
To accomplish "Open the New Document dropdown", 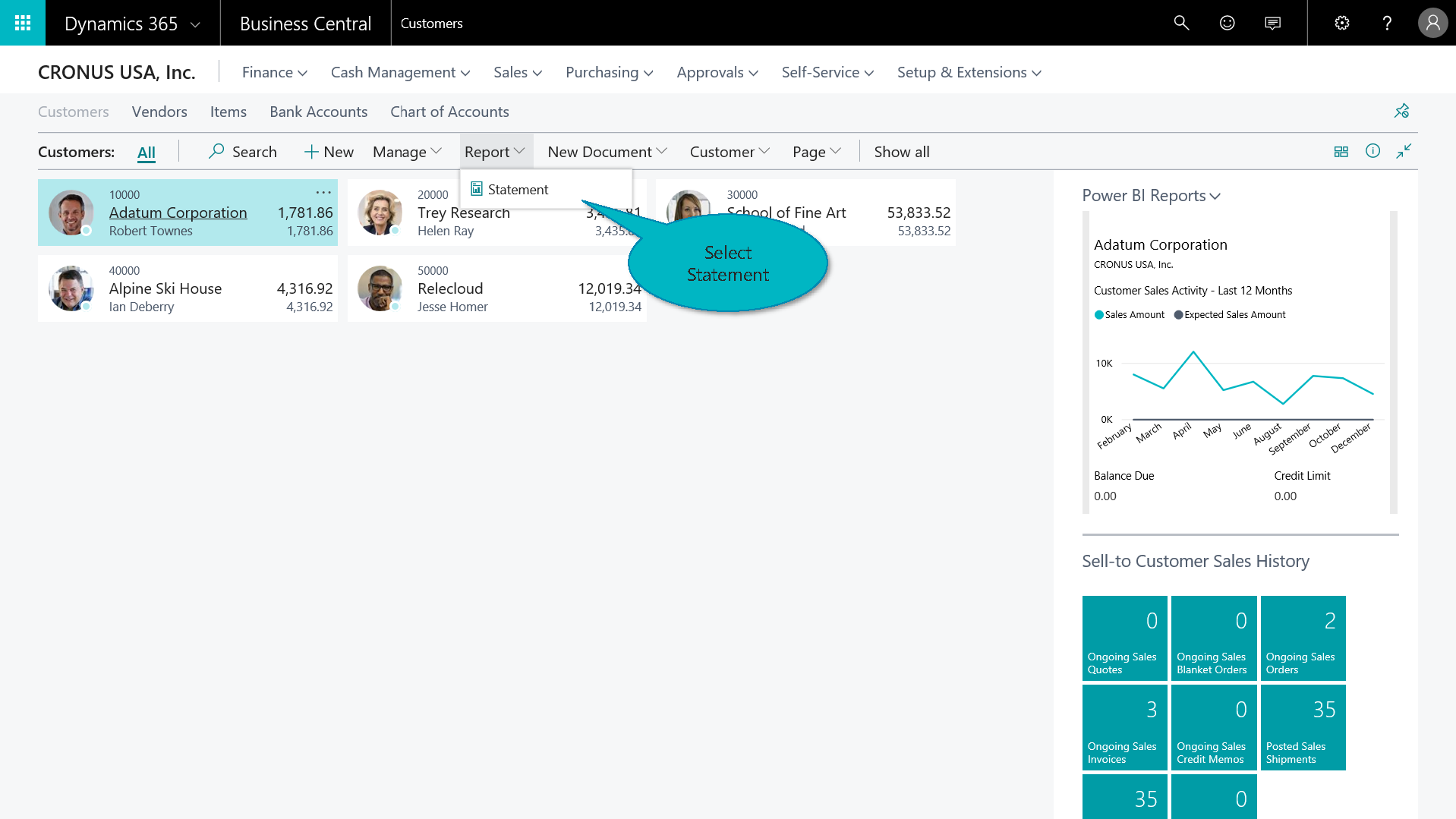I will (x=607, y=152).
